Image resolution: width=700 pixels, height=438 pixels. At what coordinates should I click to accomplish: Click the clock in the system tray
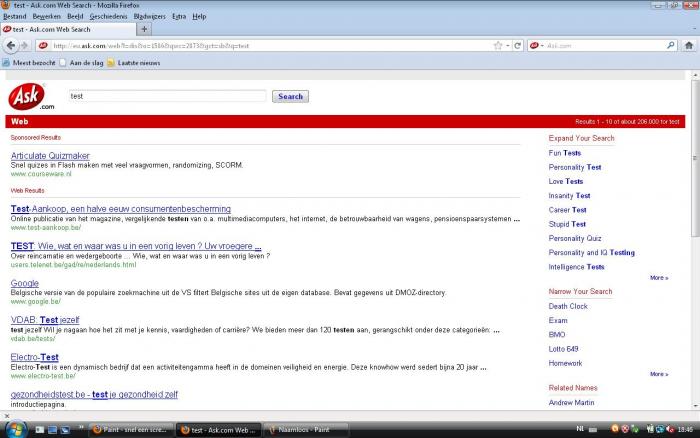tap(685, 430)
